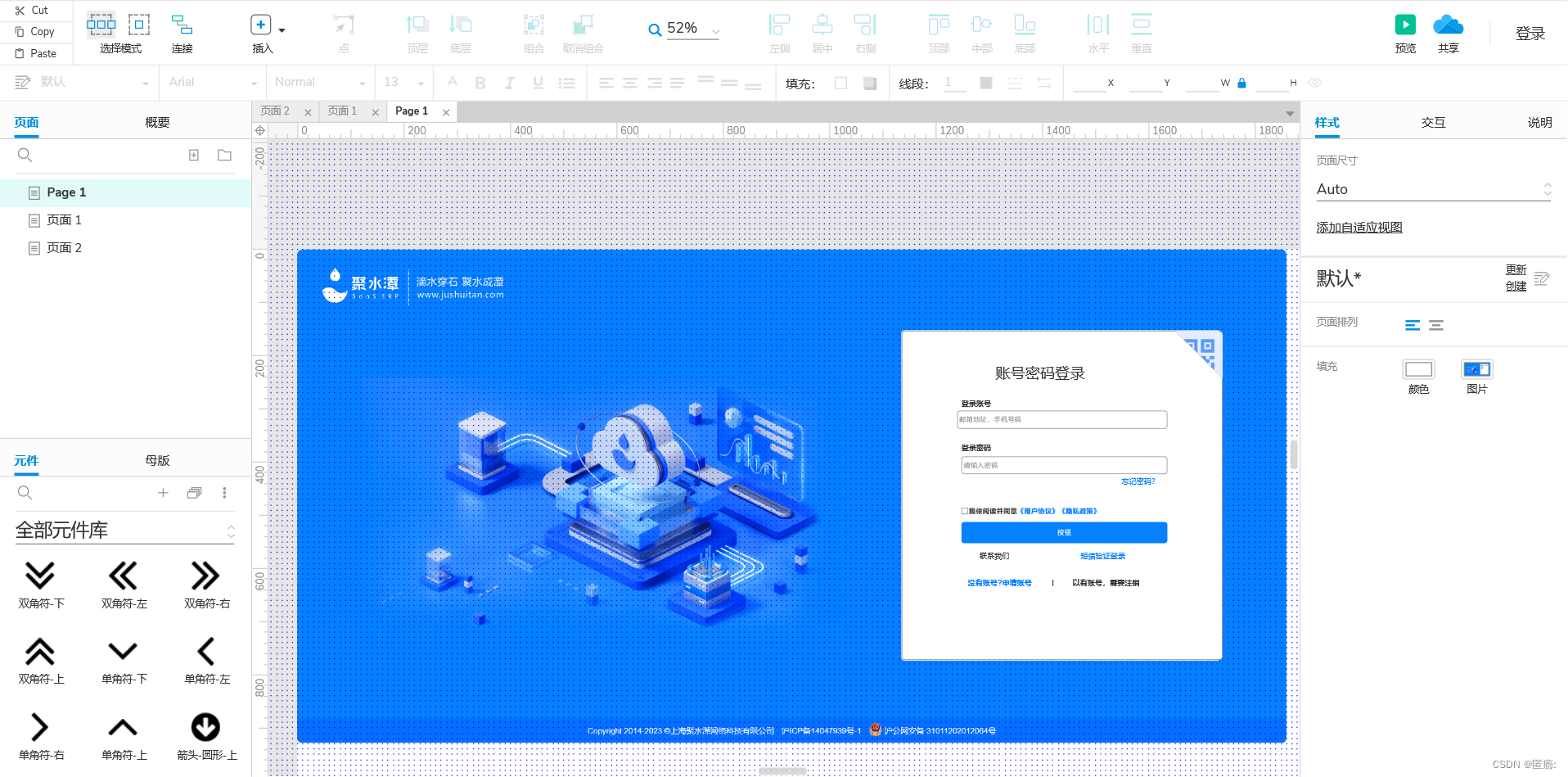
Task: Click the 中部 align middle icon
Action: tap(982, 25)
